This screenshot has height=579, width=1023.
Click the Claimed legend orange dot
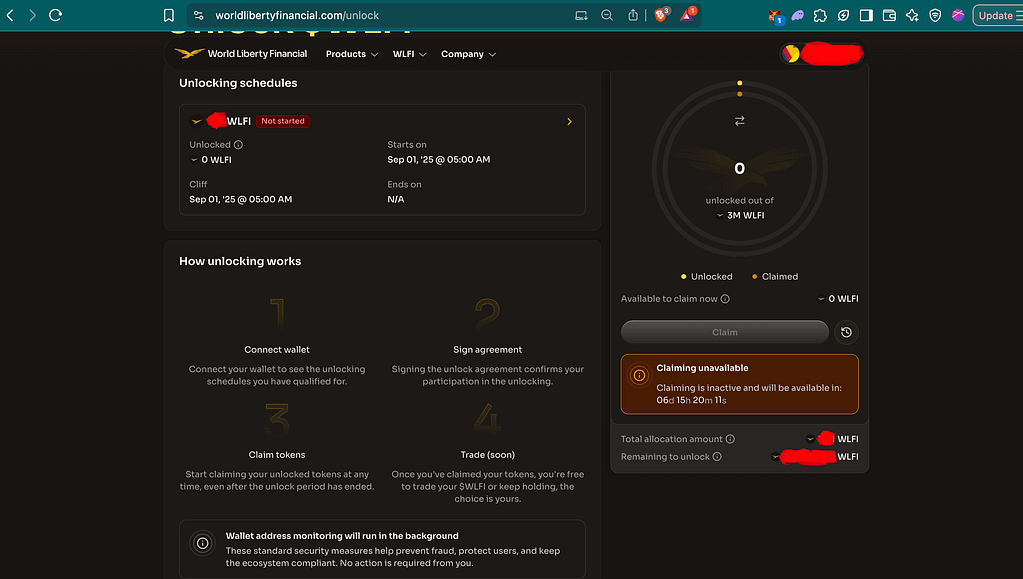(754, 277)
